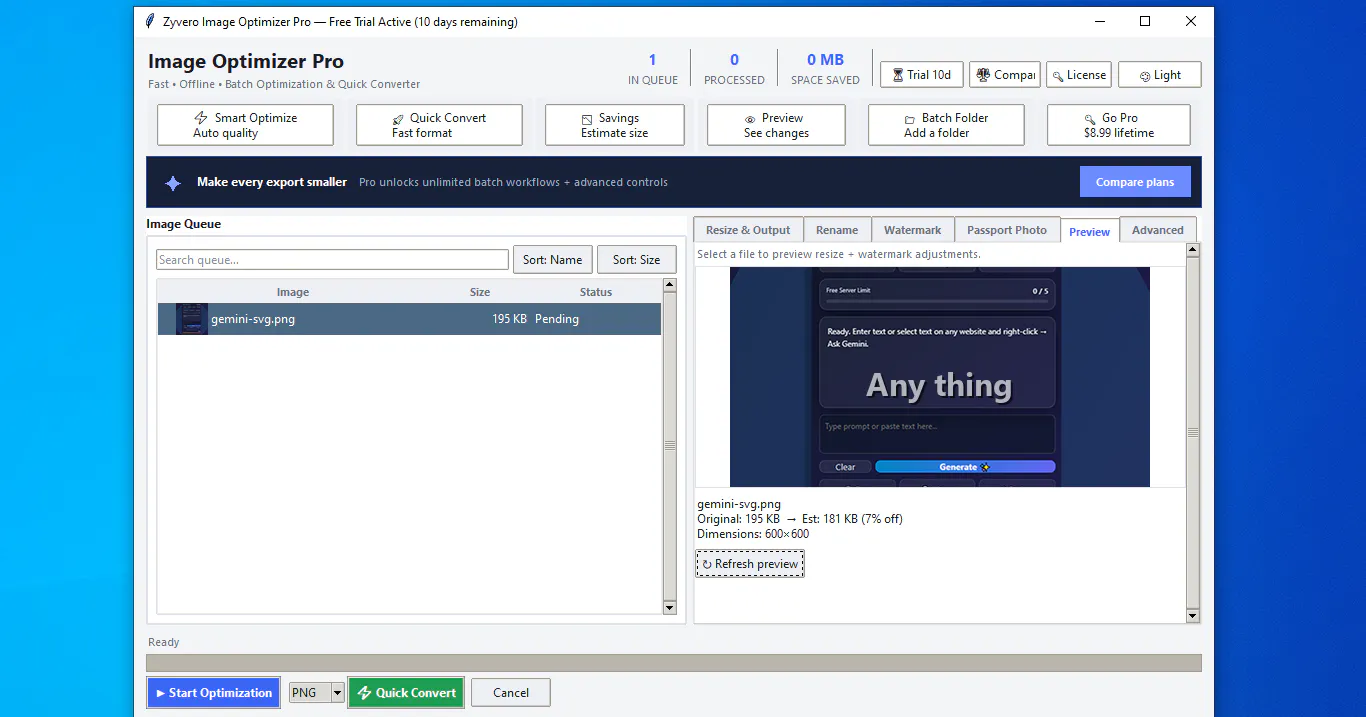Image resolution: width=1366 pixels, height=717 pixels.
Task: Click the Start Optimization button
Action: tap(213, 693)
